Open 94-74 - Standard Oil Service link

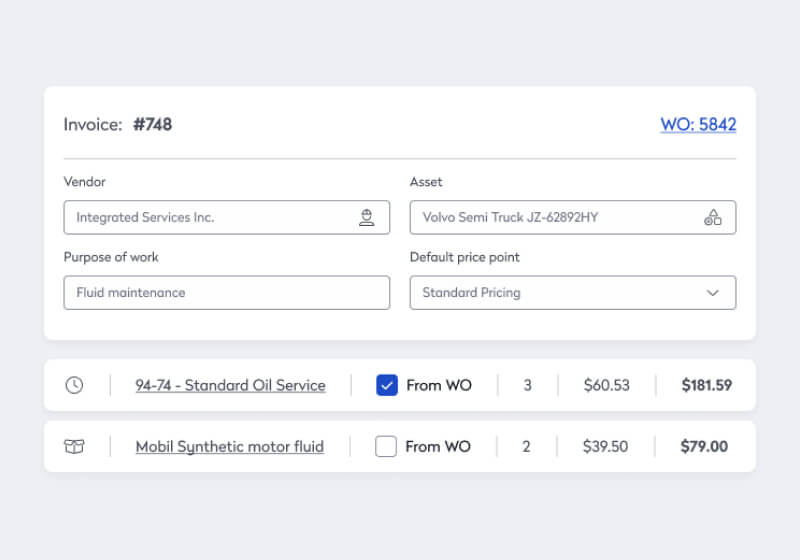[230, 385]
